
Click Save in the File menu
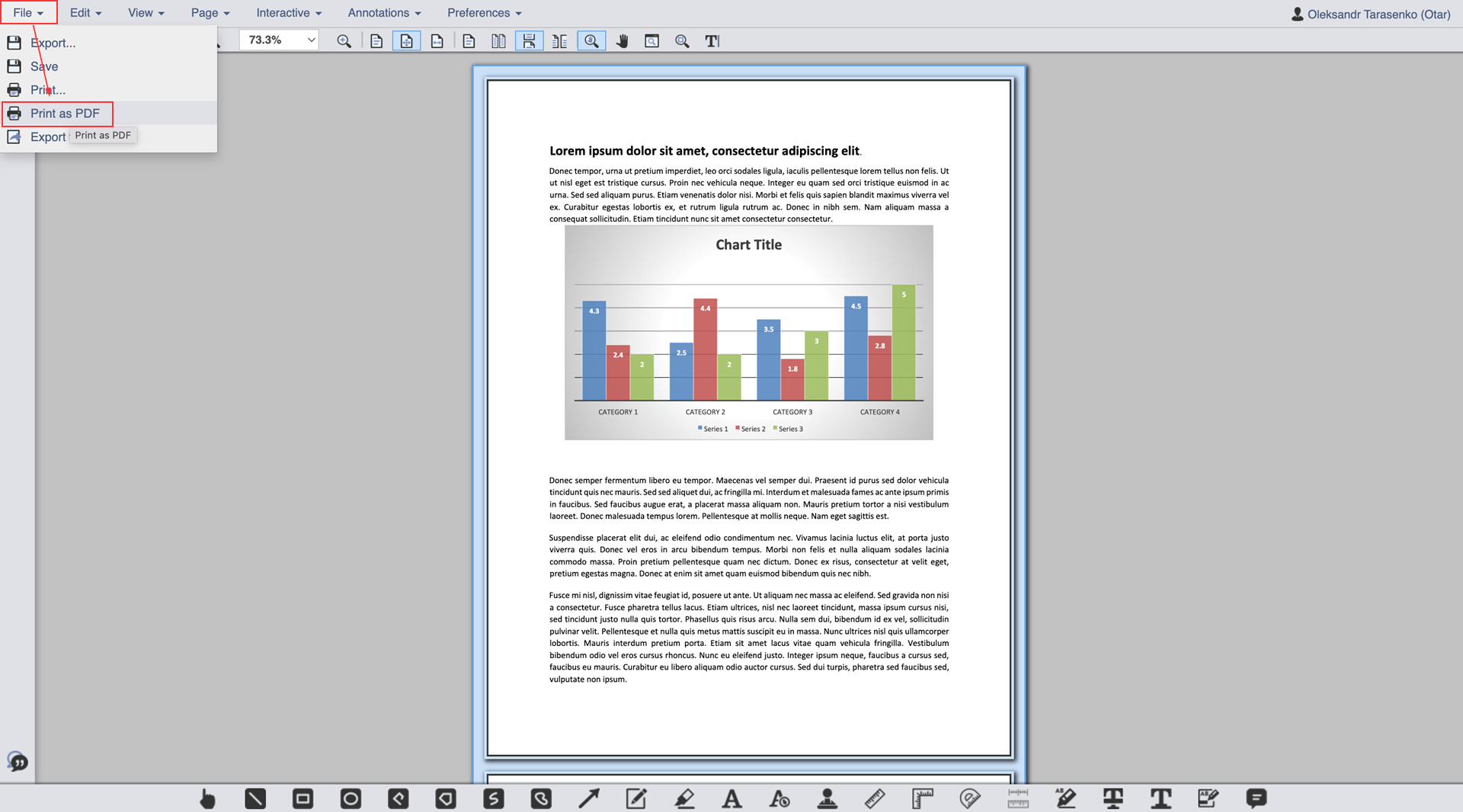(44, 66)
